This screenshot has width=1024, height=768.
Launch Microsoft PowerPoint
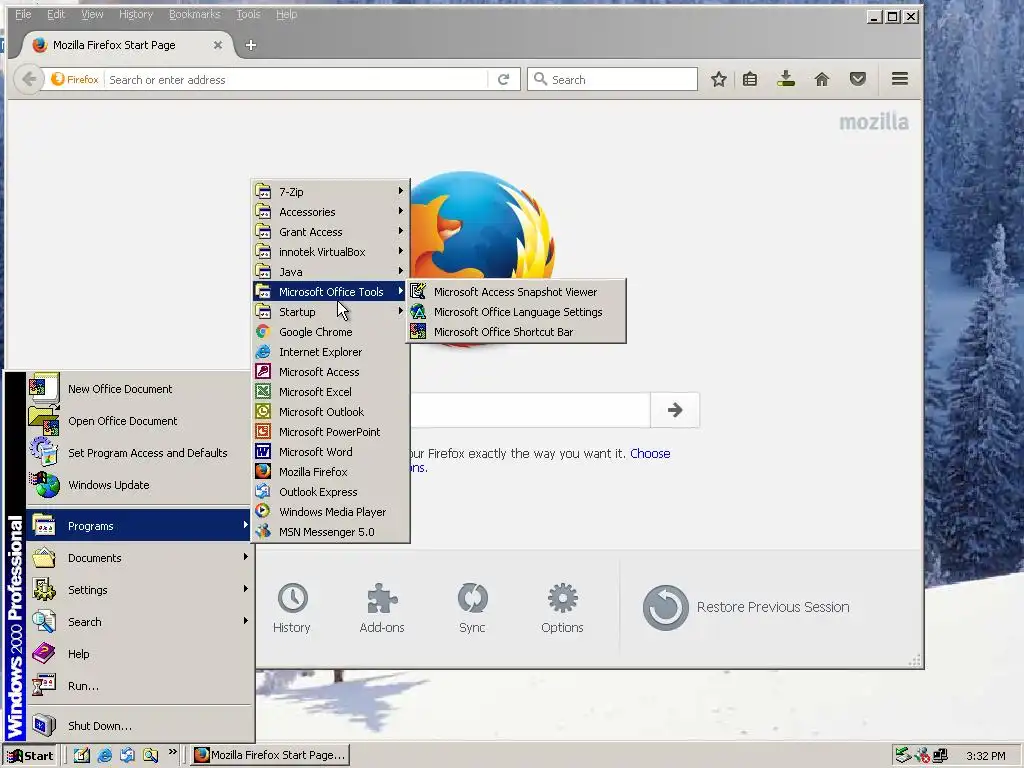[x=330, y=432]
